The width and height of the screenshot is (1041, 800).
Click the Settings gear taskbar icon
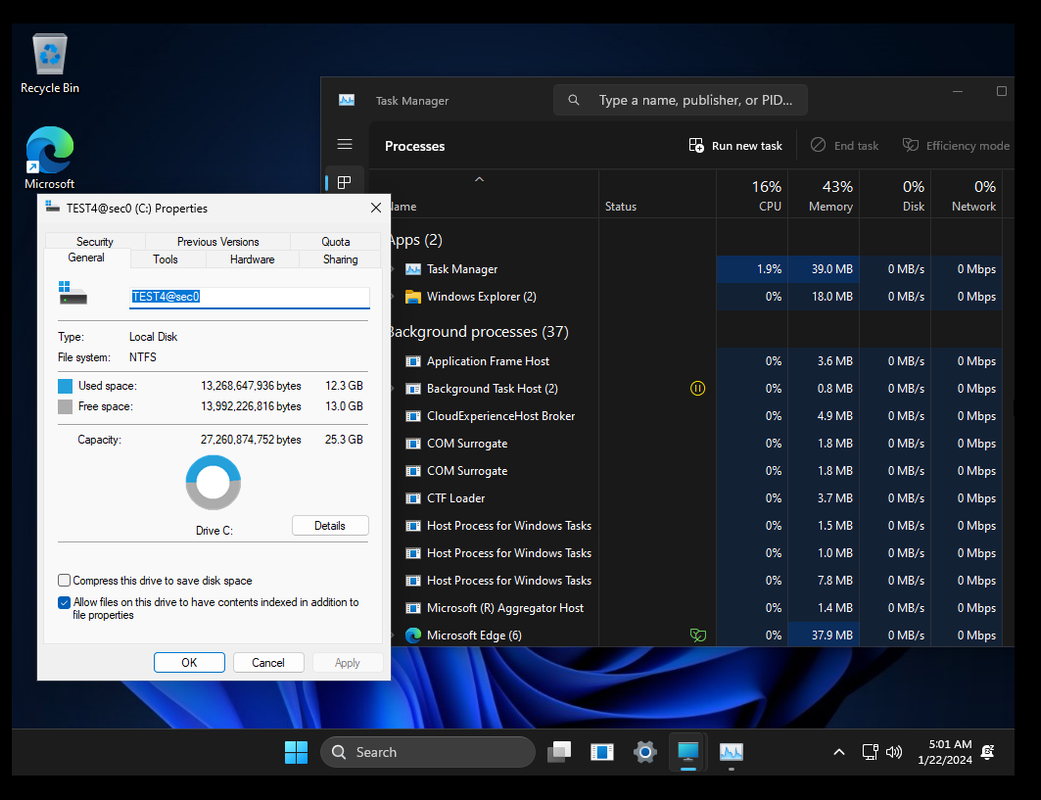(645, 752)
